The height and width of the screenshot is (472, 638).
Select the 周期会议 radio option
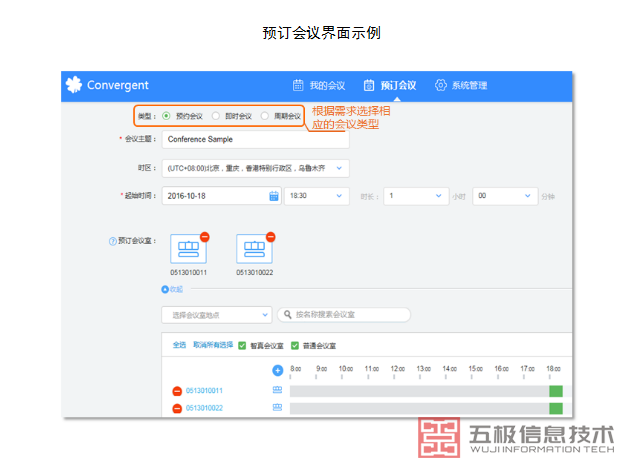click(265, 116)
